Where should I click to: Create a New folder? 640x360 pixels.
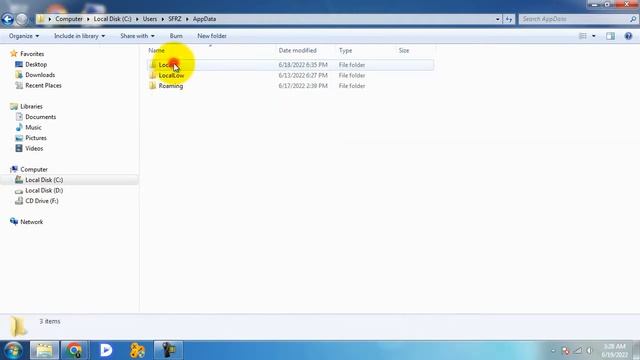212,36
